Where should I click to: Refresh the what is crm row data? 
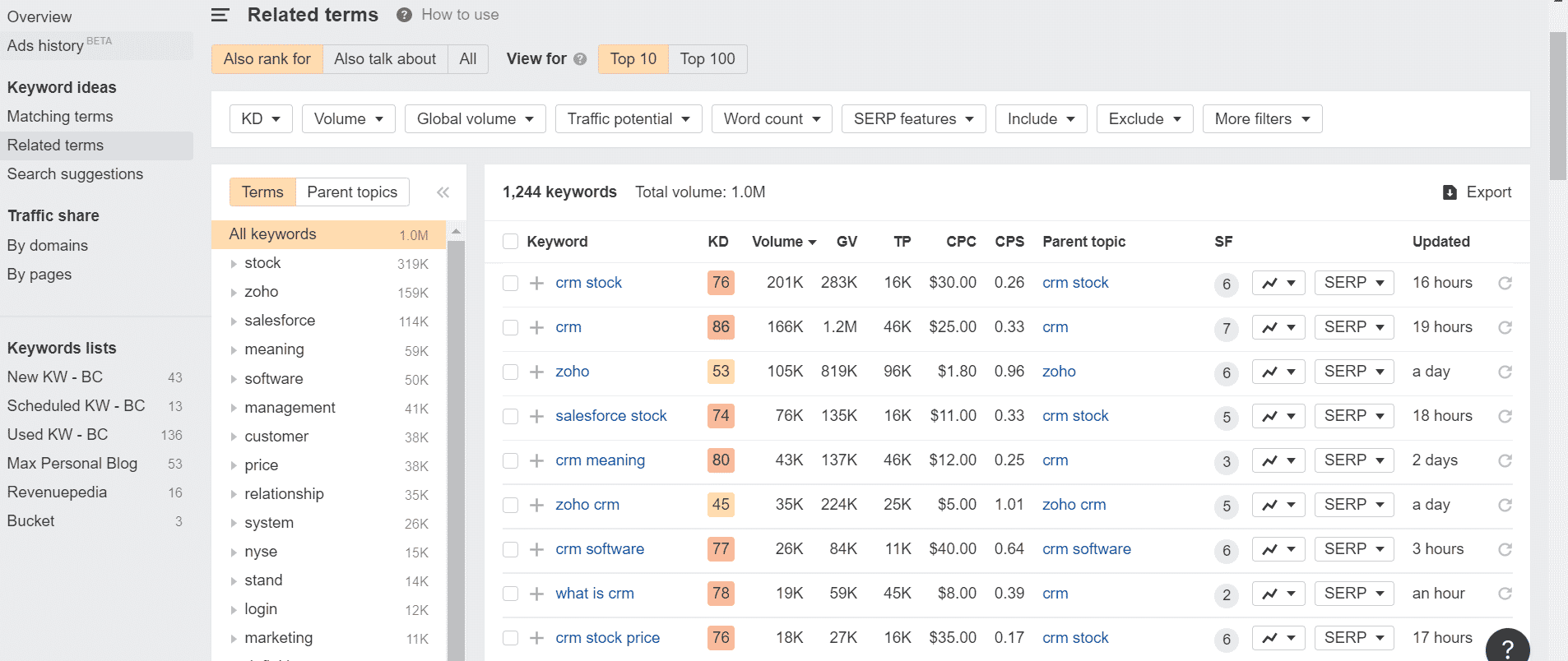(x=1505, y=594)
